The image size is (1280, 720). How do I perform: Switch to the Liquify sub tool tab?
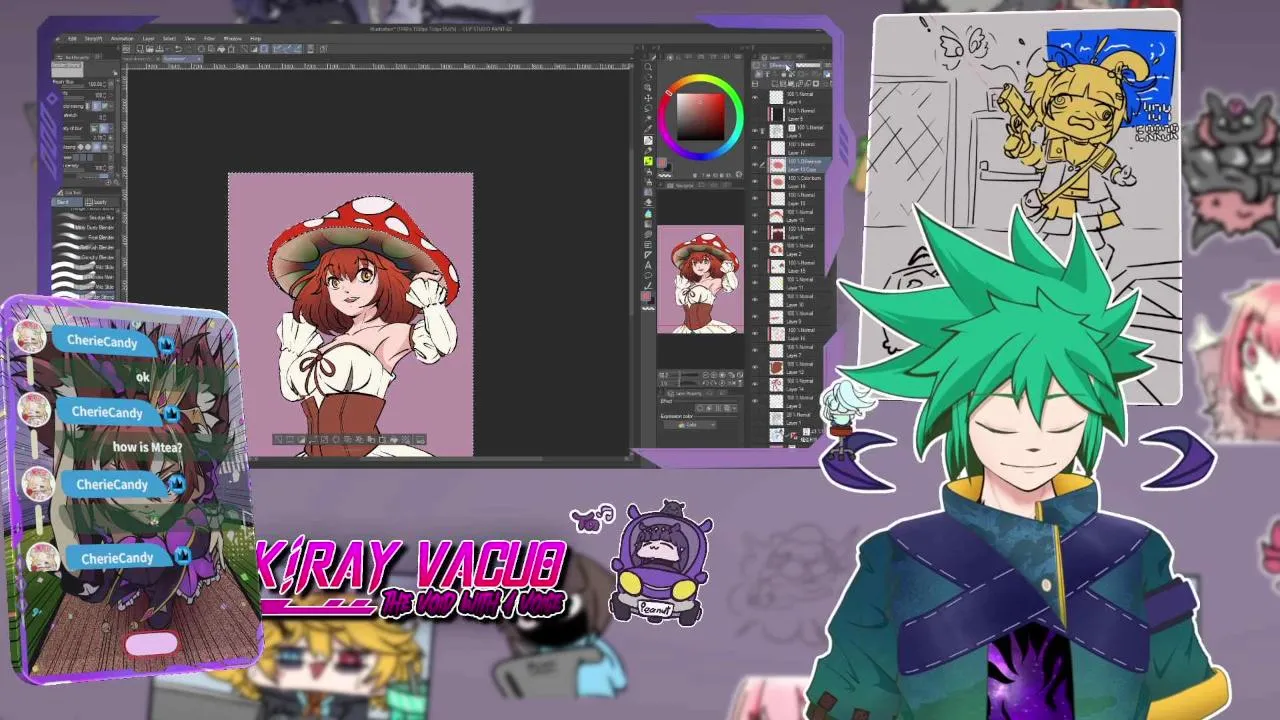[100, 202]
